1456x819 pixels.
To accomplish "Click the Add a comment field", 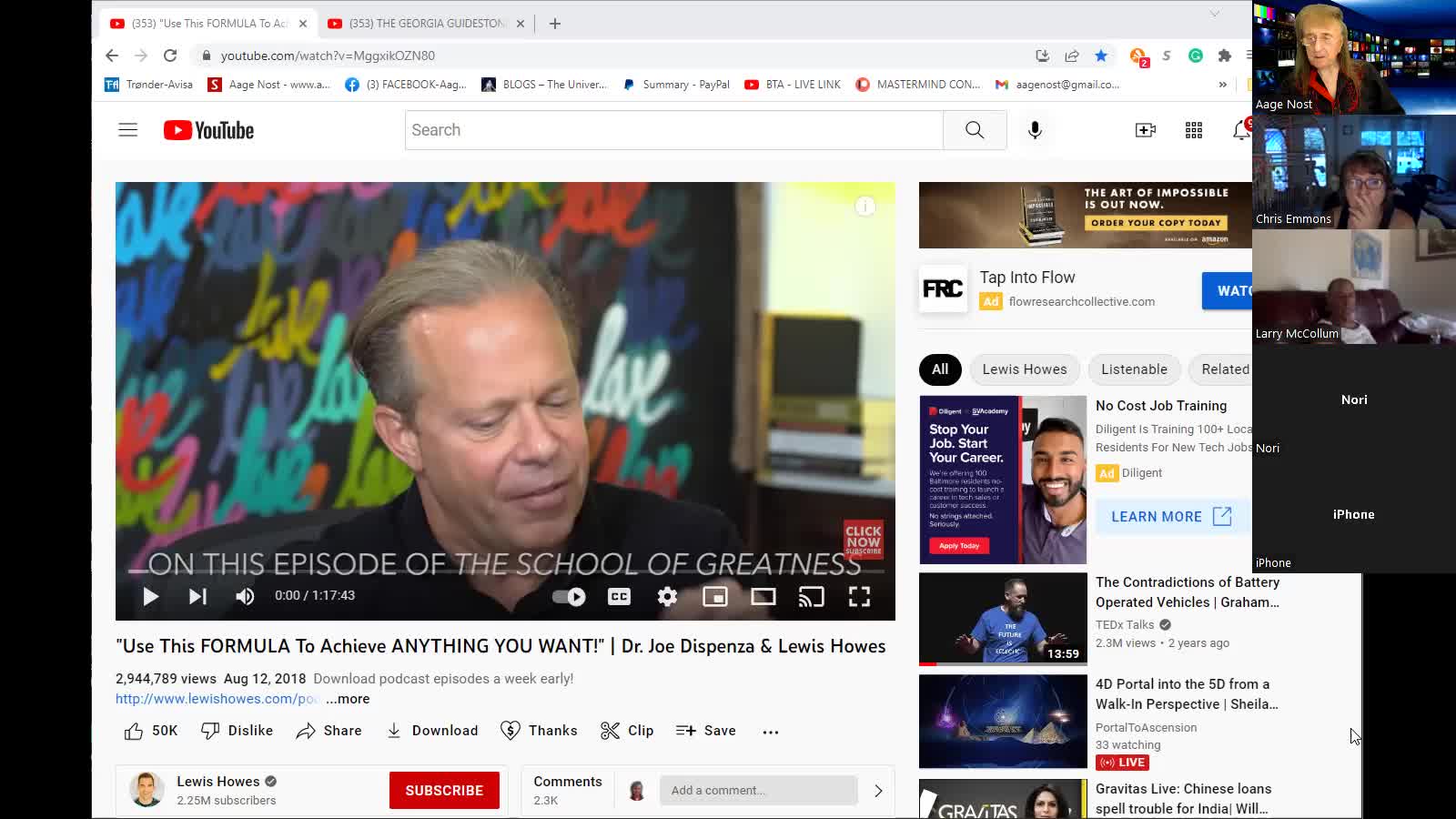I will pos(759,791).
